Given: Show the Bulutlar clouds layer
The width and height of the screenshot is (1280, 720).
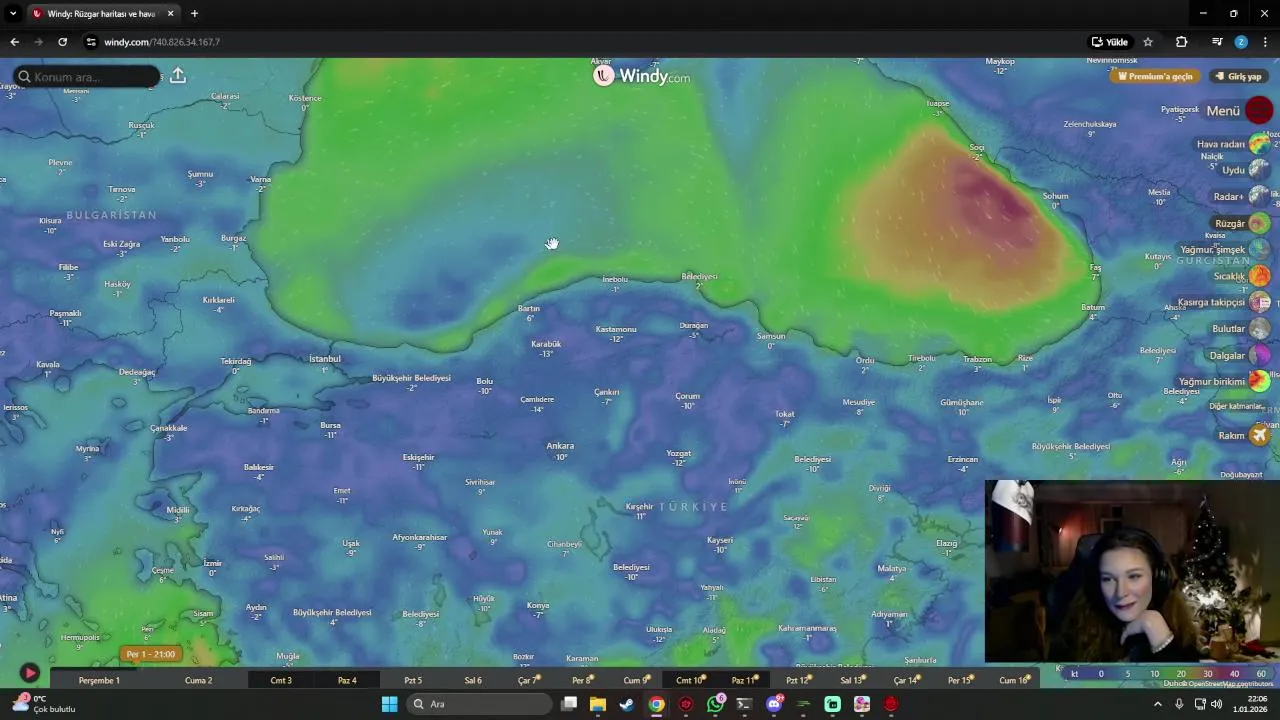Looking at the screenshot, I should pos(1241,329).
